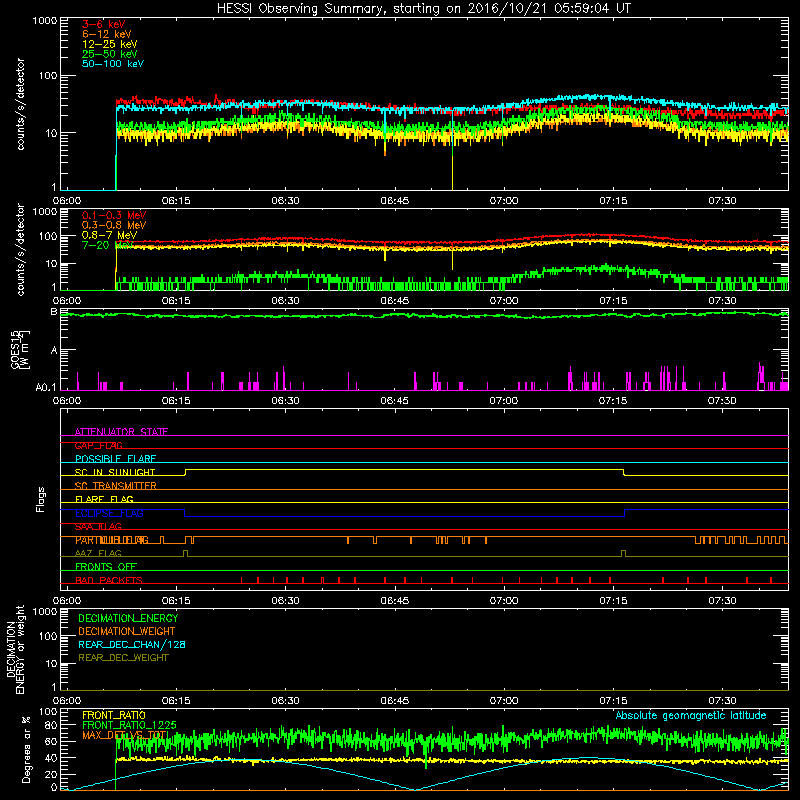Image resolution: width=800 pixels, height=800 pixels.
Task: Click the REAR_DEC_CHAN/128 legend label
Action: click(x=132, y=645)
